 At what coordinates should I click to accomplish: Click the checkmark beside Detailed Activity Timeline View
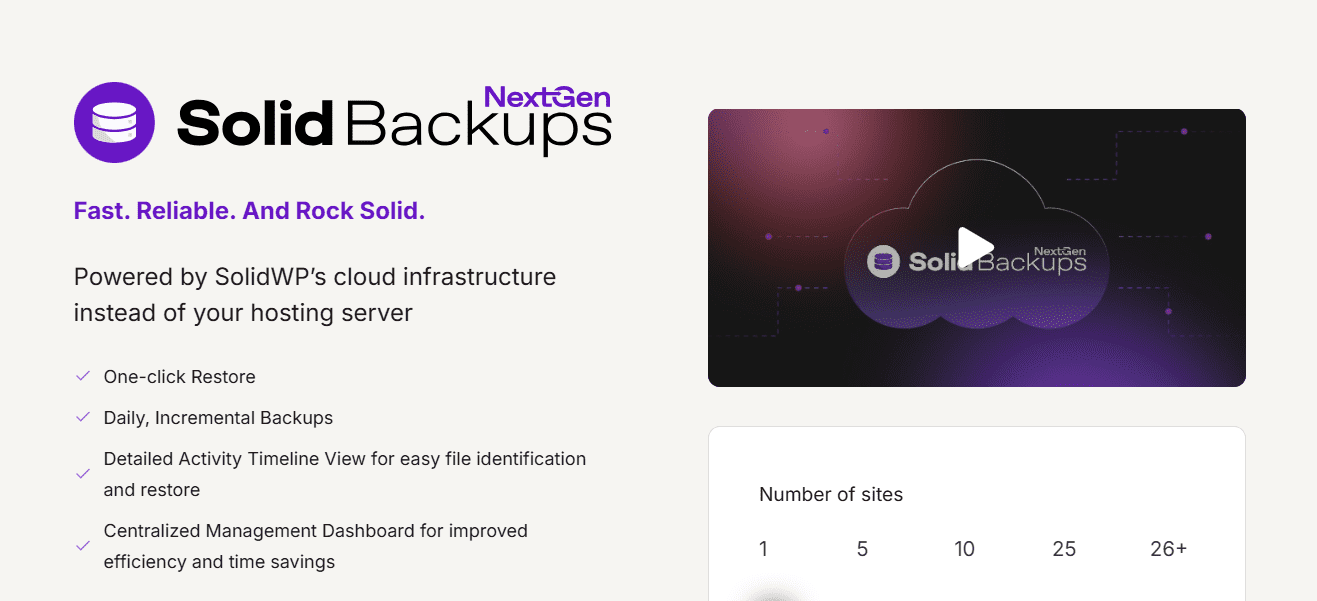[83, 473]
